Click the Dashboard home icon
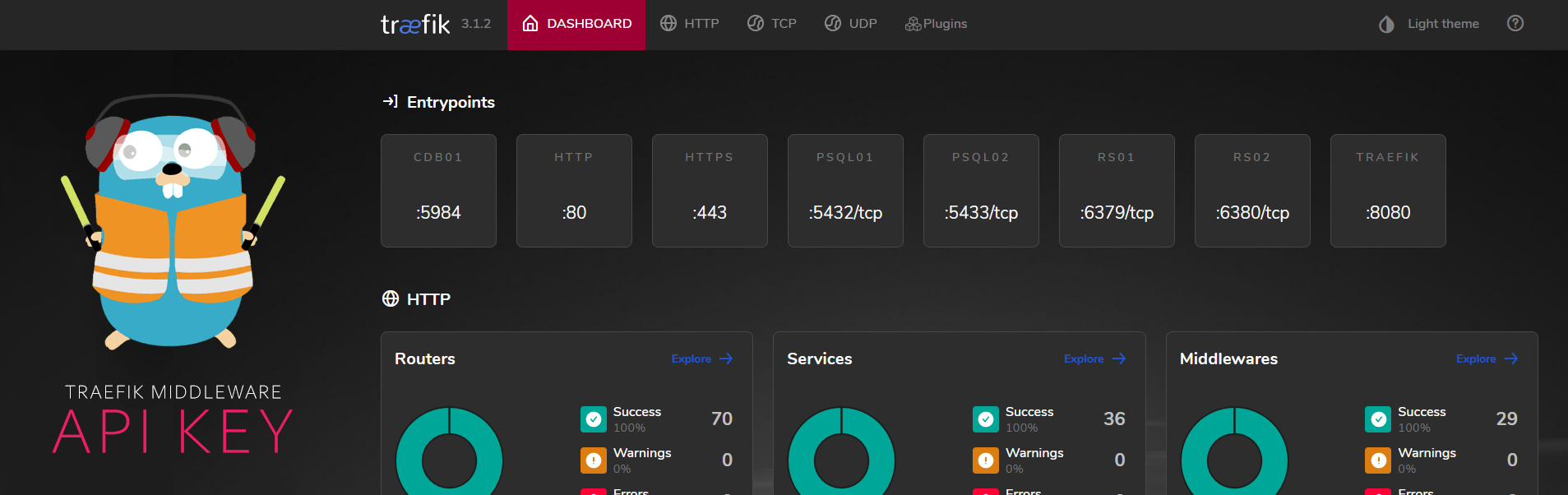 coord(530,23)
